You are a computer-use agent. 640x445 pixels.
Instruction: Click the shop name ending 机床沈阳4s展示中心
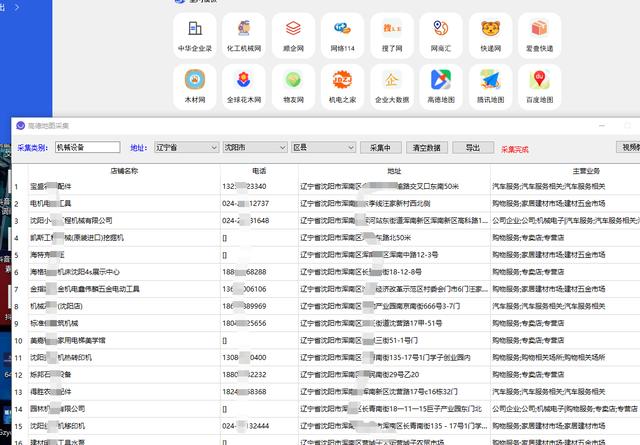tap(75, 272)
